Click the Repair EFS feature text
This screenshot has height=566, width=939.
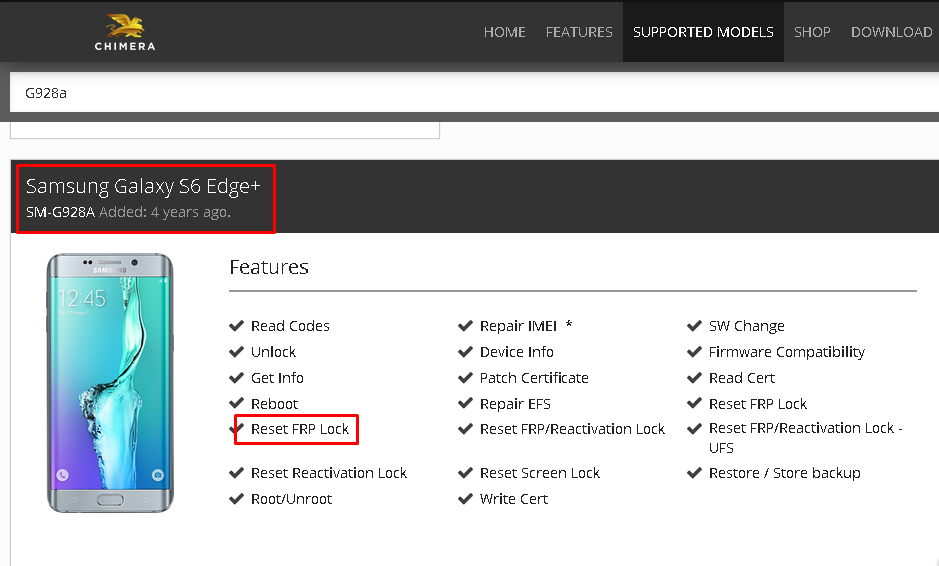coord(515,404)
